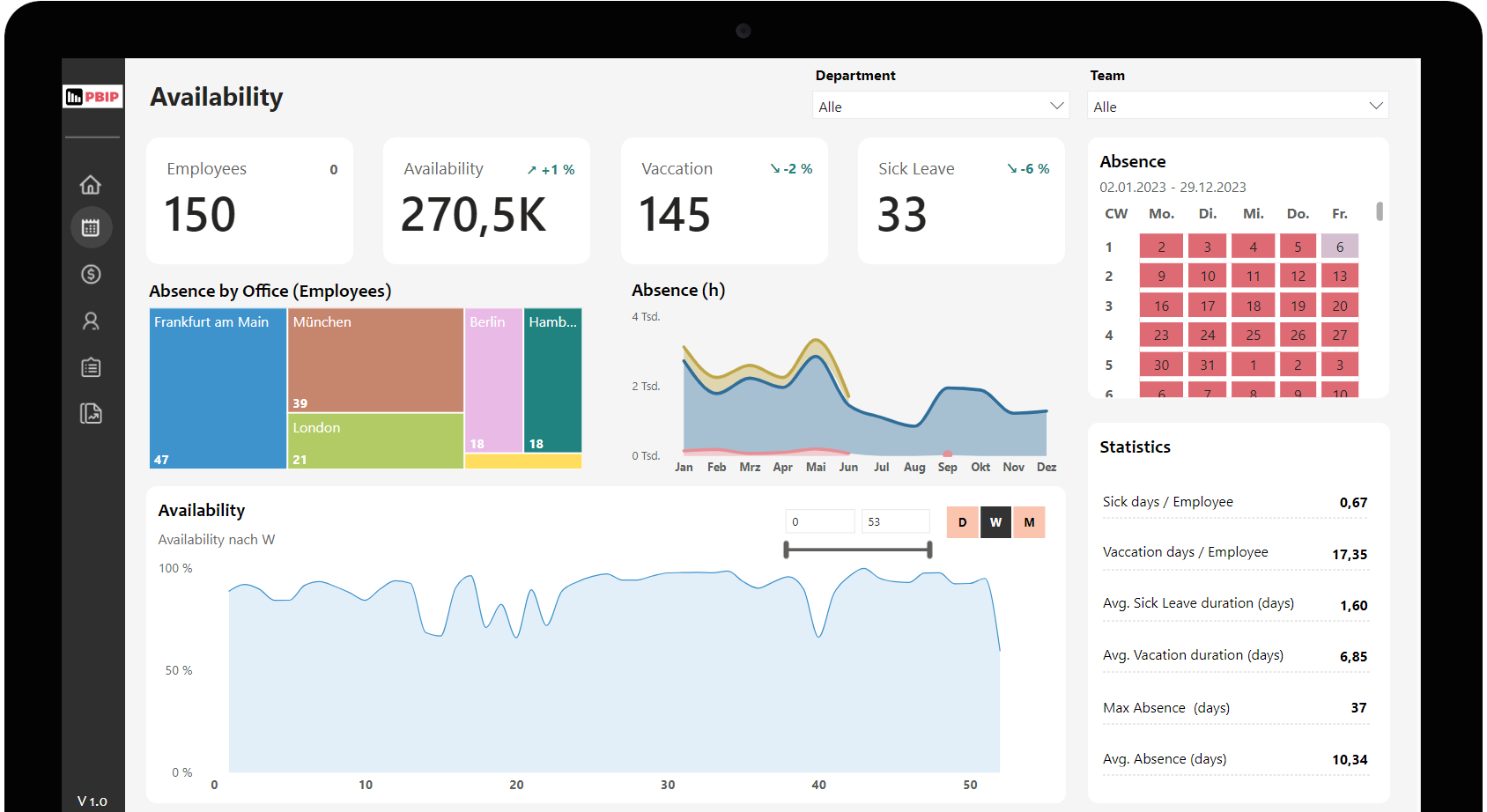
Task: Keep weekly view by clicking W
Action: point(995,521)
